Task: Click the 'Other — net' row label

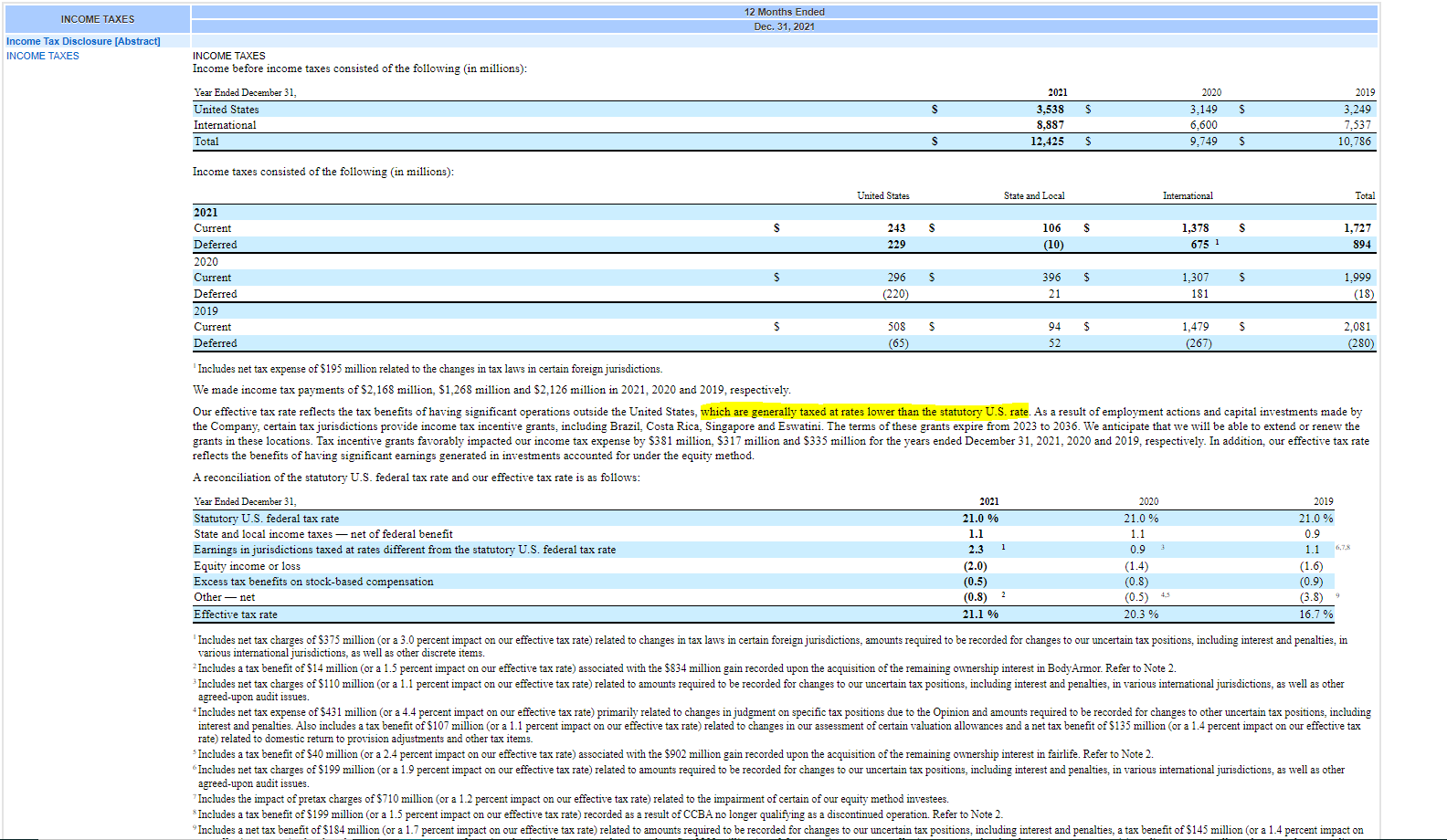Action: [224, 597]
